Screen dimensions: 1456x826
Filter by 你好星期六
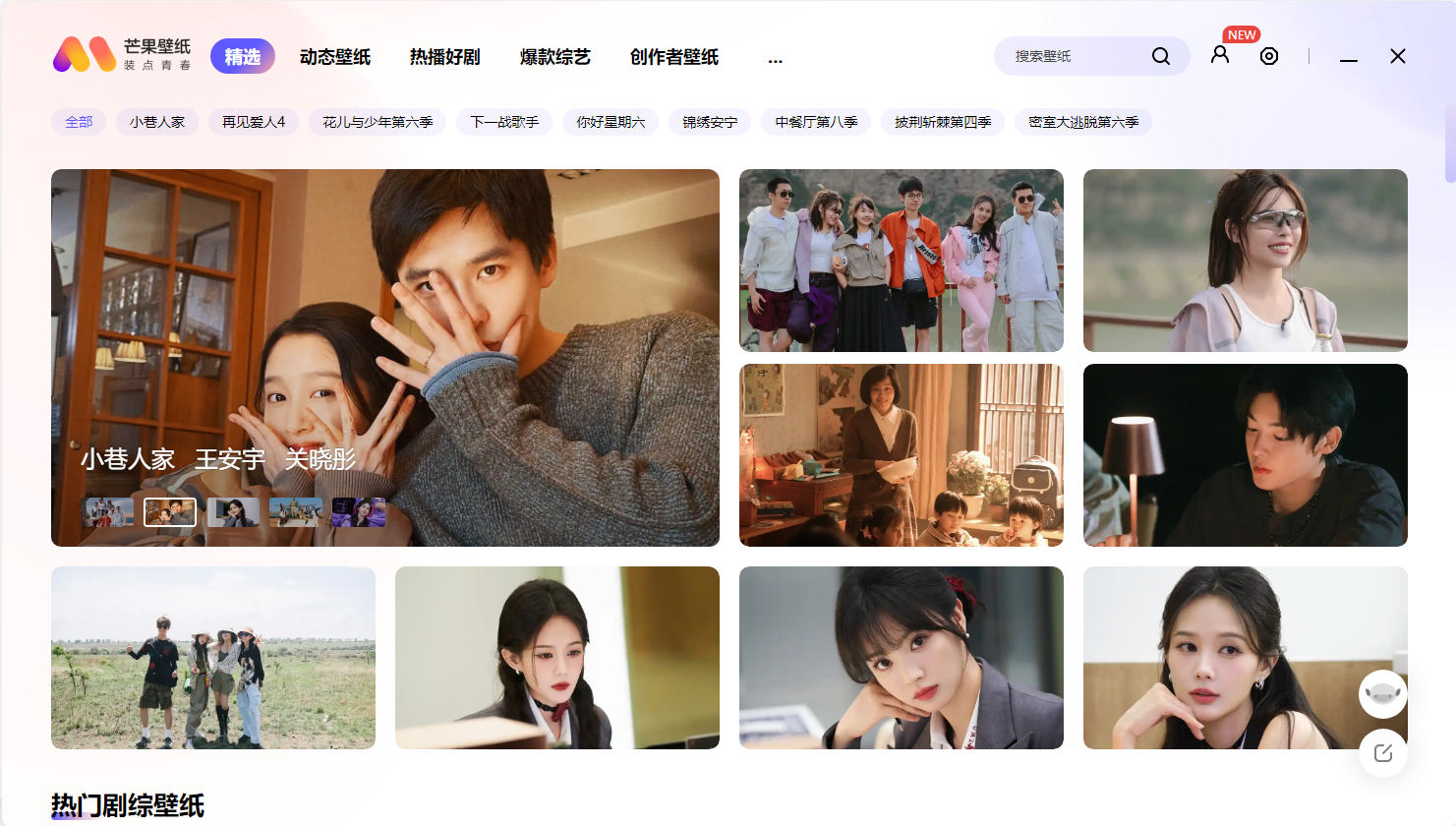click(x=611, y=122)
